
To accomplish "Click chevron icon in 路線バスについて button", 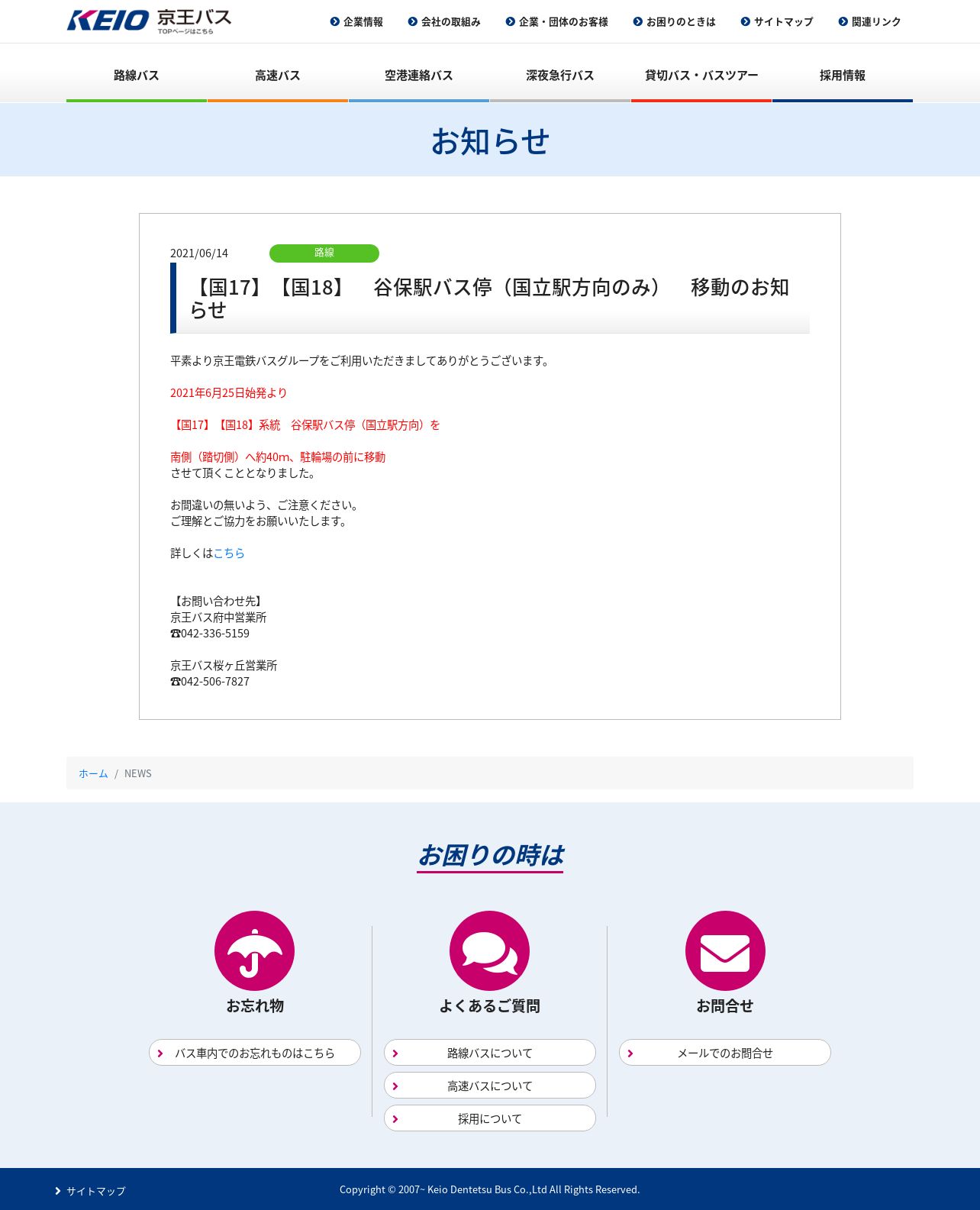I will (x=395, y=1054).
